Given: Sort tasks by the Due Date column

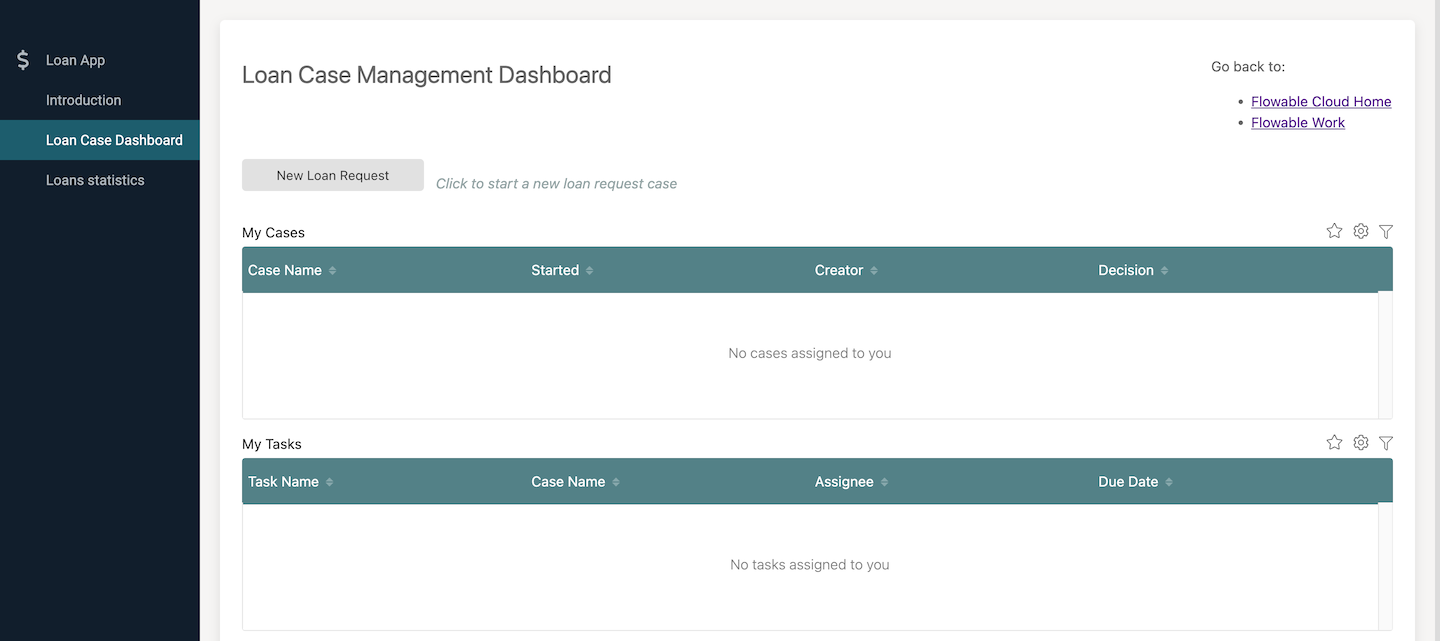Looking at the screenshot, I should click(1168, 482).
